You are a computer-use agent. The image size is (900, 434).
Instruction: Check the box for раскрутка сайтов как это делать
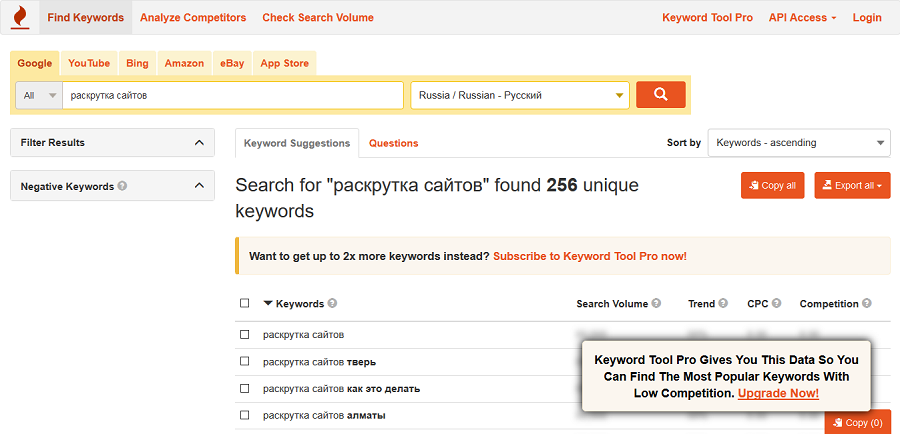coord(245,389)
